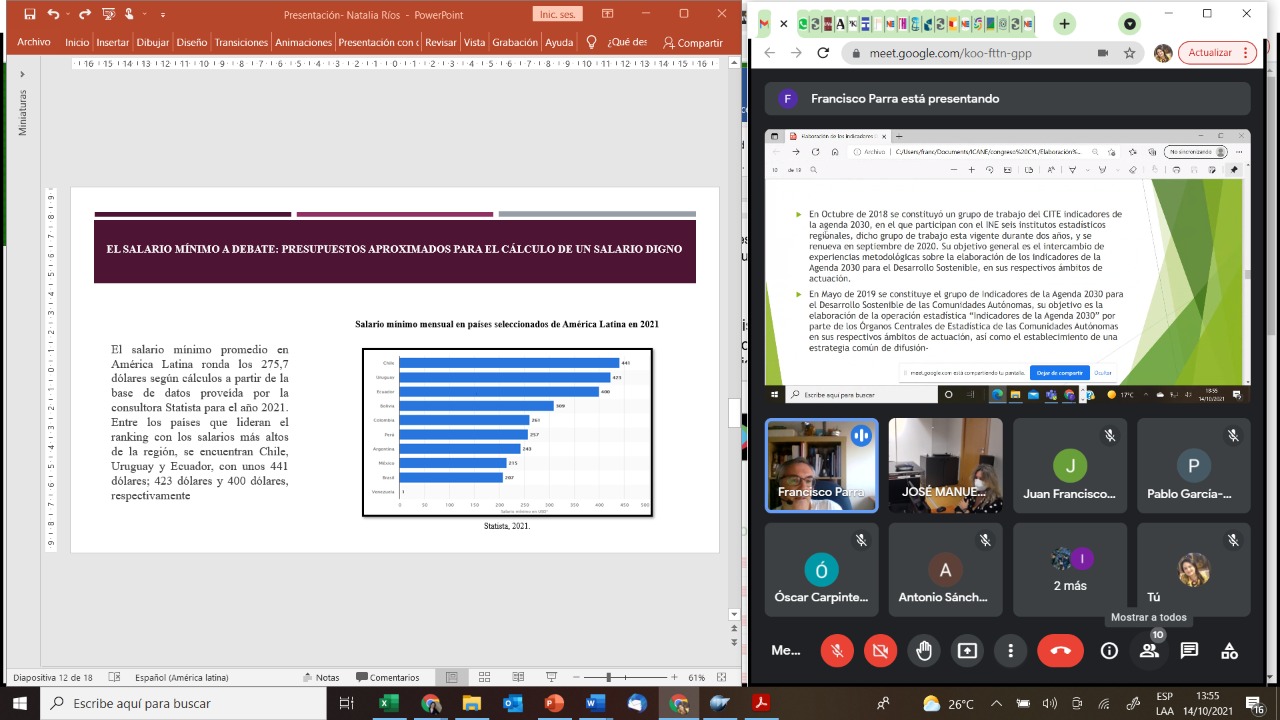Open more options three-dot menu in Meet
Image resolution: width=1280 pixels, height=720 pixels.
point(1011,650)
